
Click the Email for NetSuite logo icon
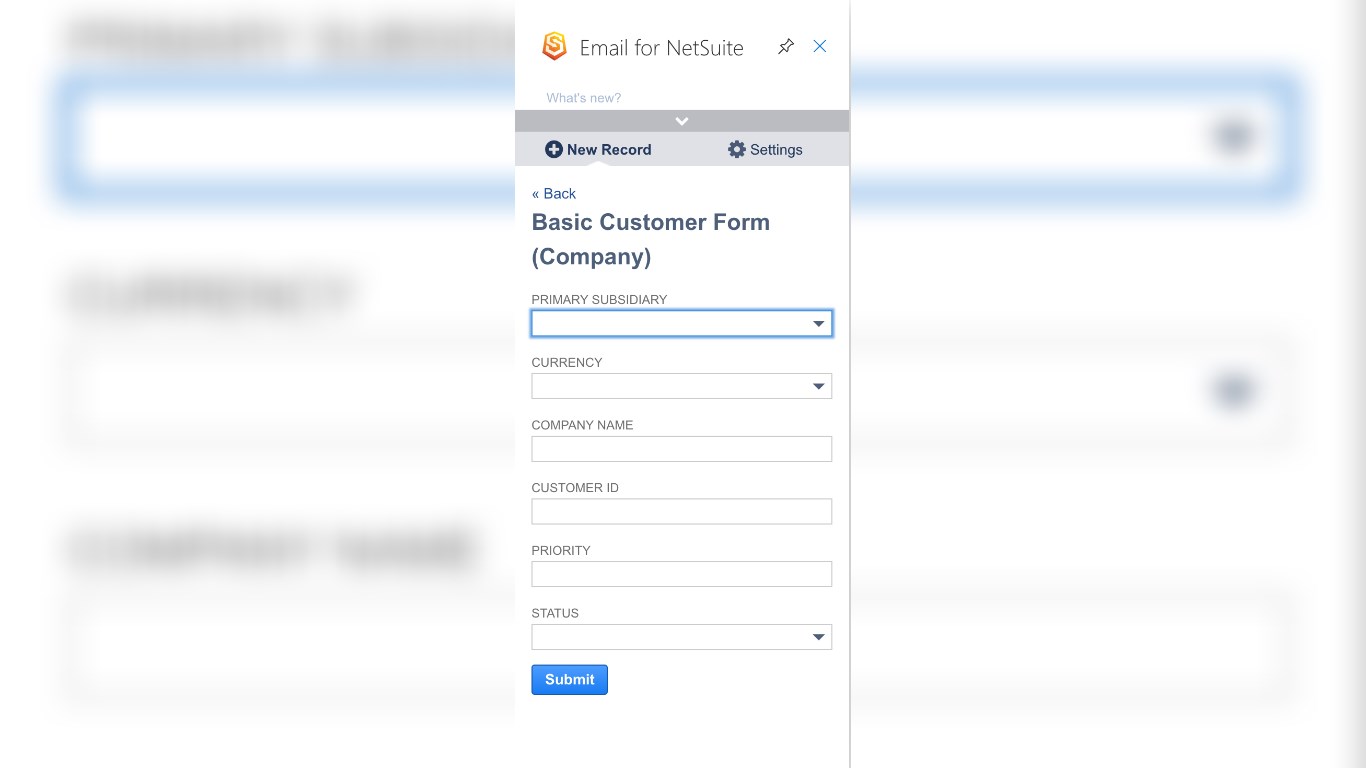pos(554,46)
